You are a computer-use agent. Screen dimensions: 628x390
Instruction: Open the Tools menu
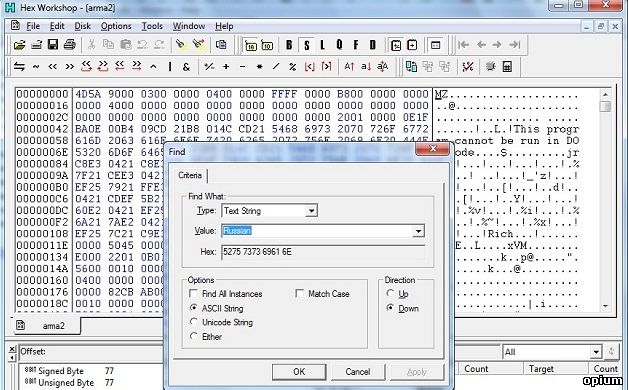click(x=152, y=26)
